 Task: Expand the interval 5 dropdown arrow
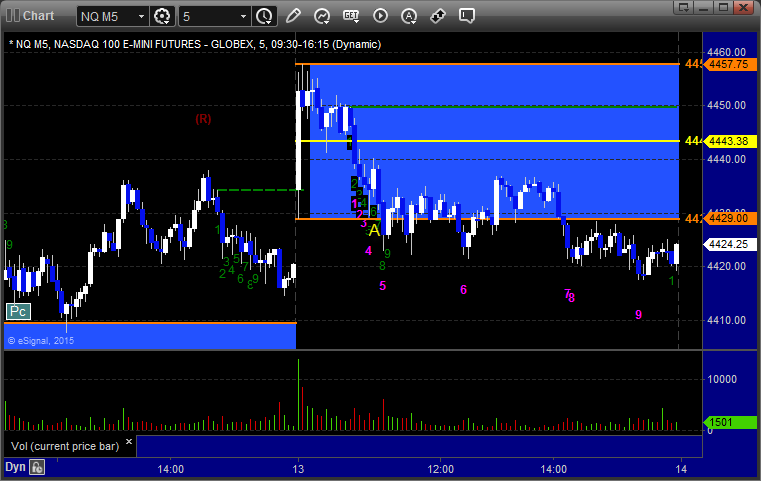pyautogui.click(x=244, y=17)
